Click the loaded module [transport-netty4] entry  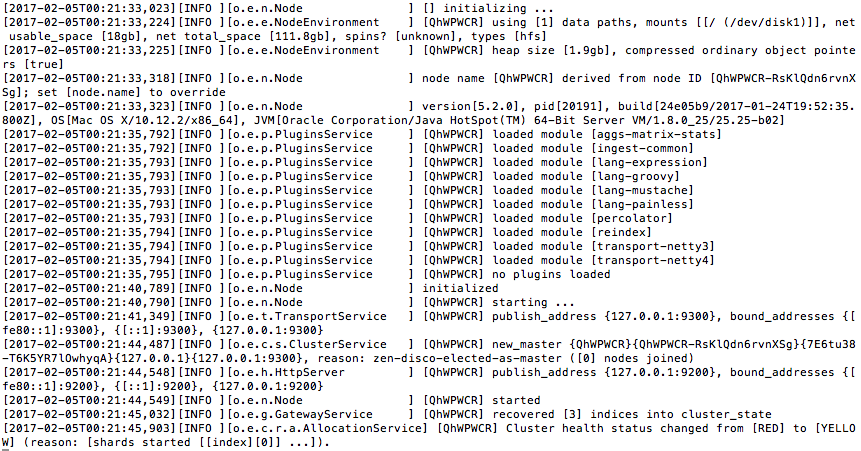click(x=603, y=260)
